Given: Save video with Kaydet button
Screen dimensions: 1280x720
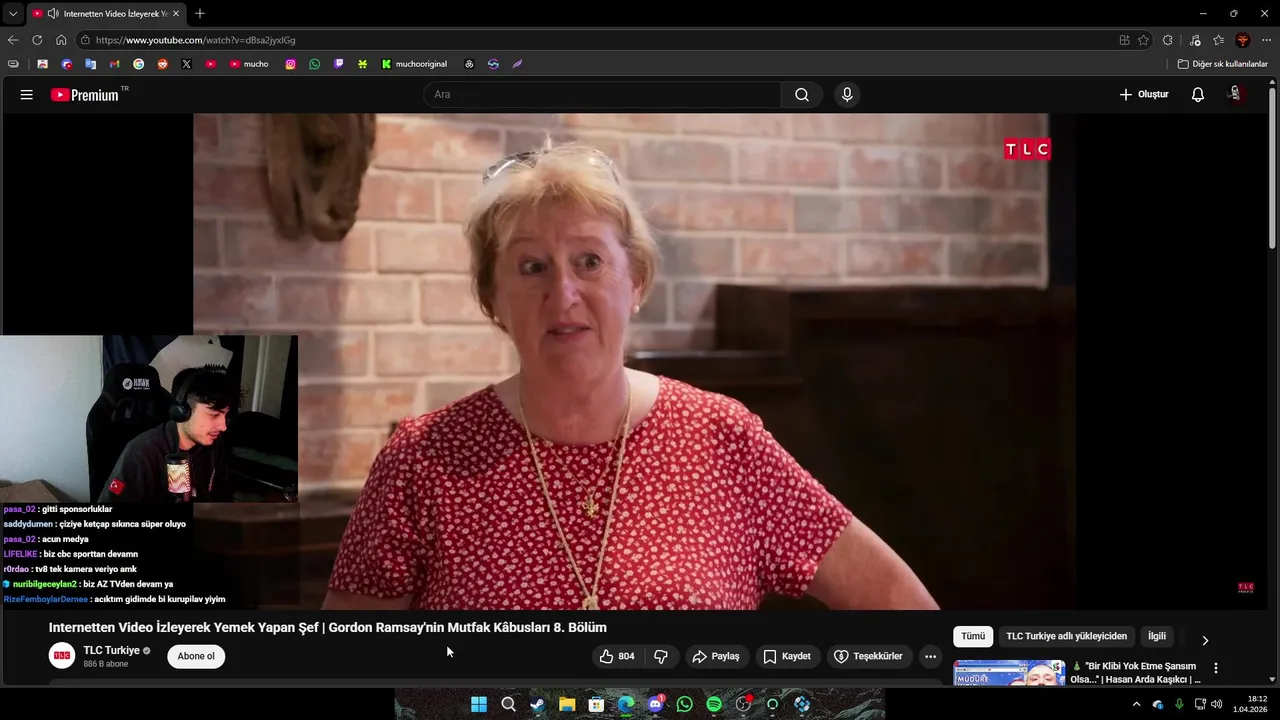Looking at the screenshot, I should click(786, 656).
